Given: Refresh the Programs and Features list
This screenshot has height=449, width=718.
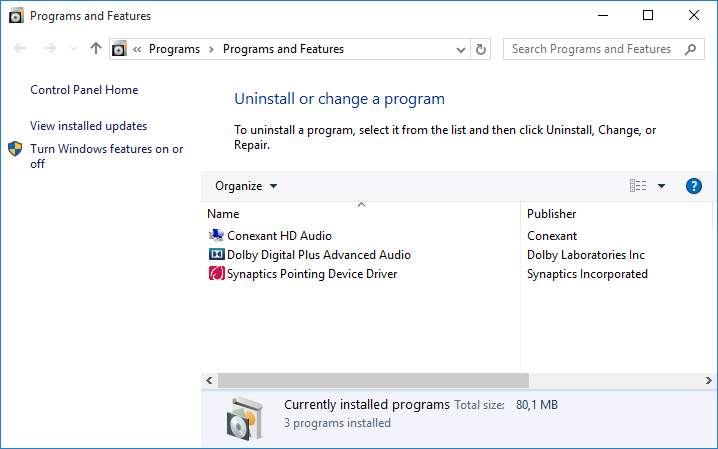Looking at the screenshot, I should (480, 49).
